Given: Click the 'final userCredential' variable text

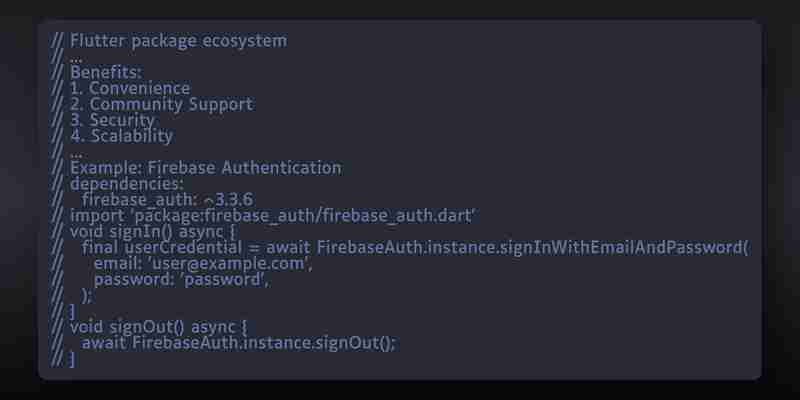Looking at the screenshot, I should tap(161, 247).
